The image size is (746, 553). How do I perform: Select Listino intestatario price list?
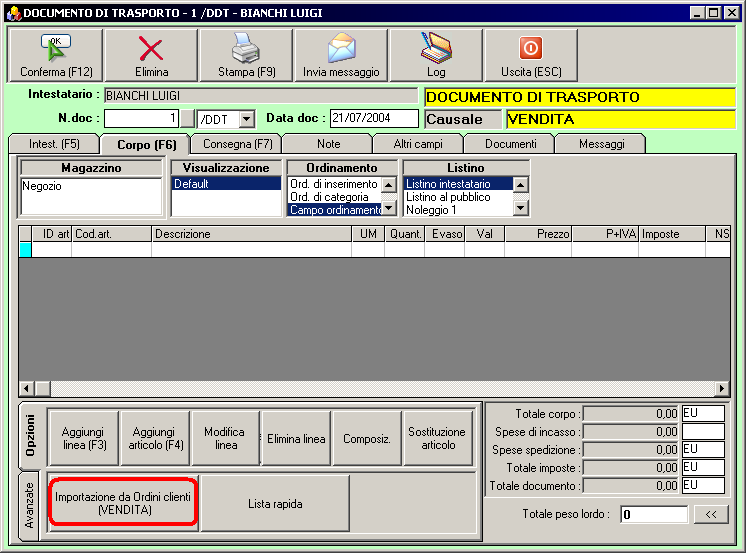click(x=458, y=184)
